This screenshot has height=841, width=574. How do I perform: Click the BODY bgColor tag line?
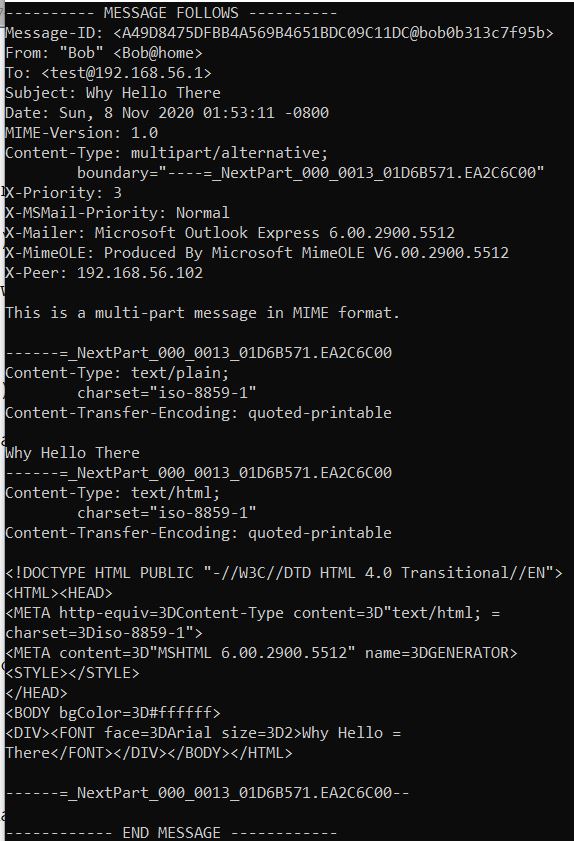[113, 713]
